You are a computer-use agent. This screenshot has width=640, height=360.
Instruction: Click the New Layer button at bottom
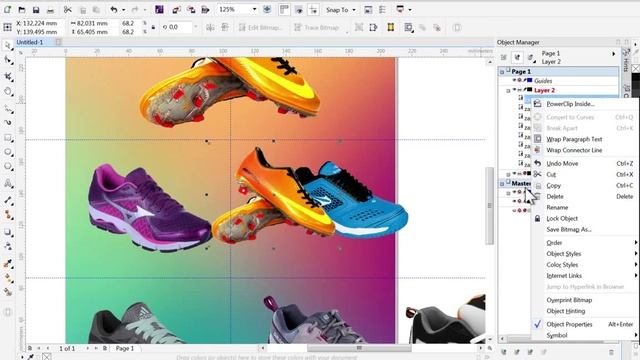pos(504,352)
